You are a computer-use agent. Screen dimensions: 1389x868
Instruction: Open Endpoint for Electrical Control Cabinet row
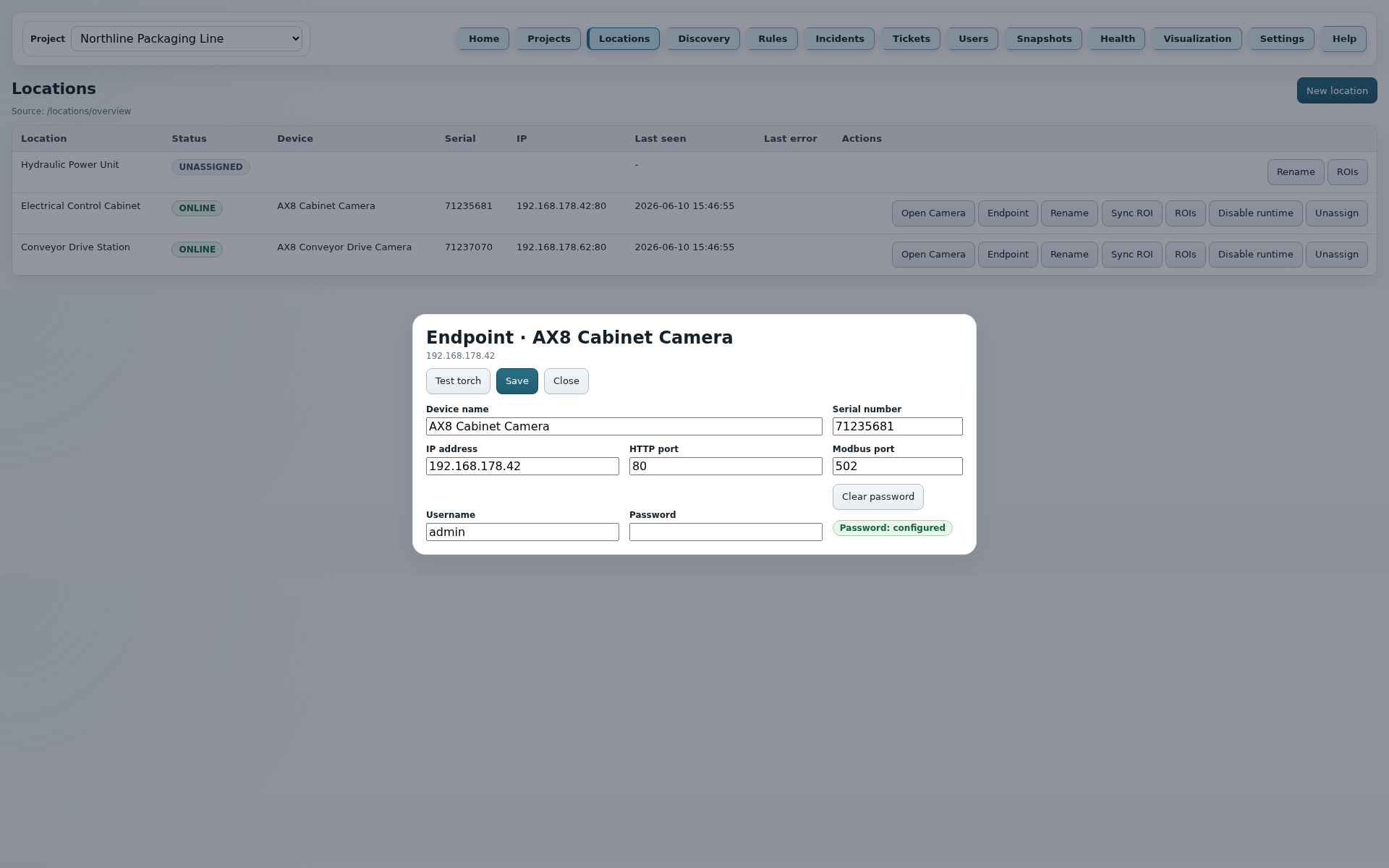click(x=1008, y=213)
